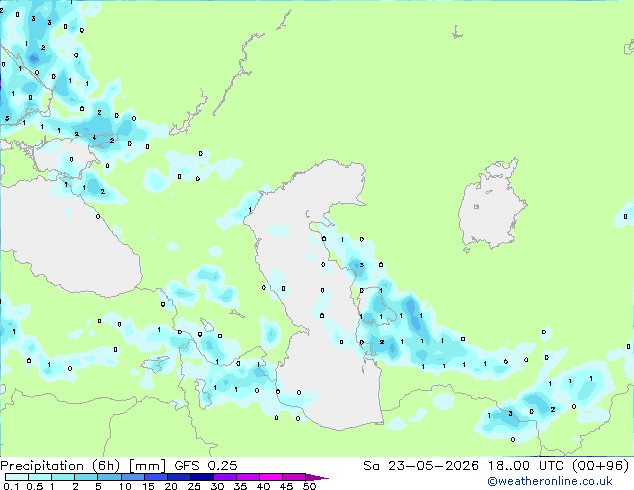Viewport: 634px width, 490px height.
Task: Open the weatheronline.co.uk link
Action: 550,481
